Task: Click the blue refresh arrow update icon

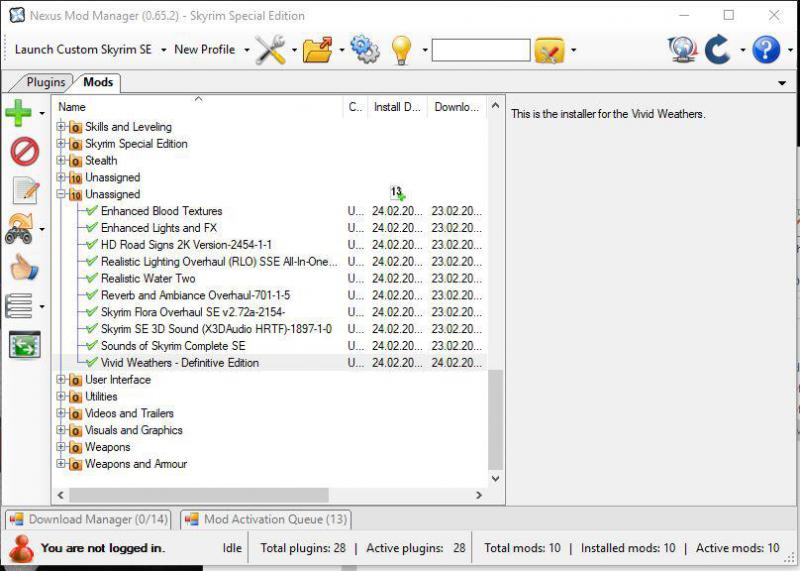Action: (717, 50)
